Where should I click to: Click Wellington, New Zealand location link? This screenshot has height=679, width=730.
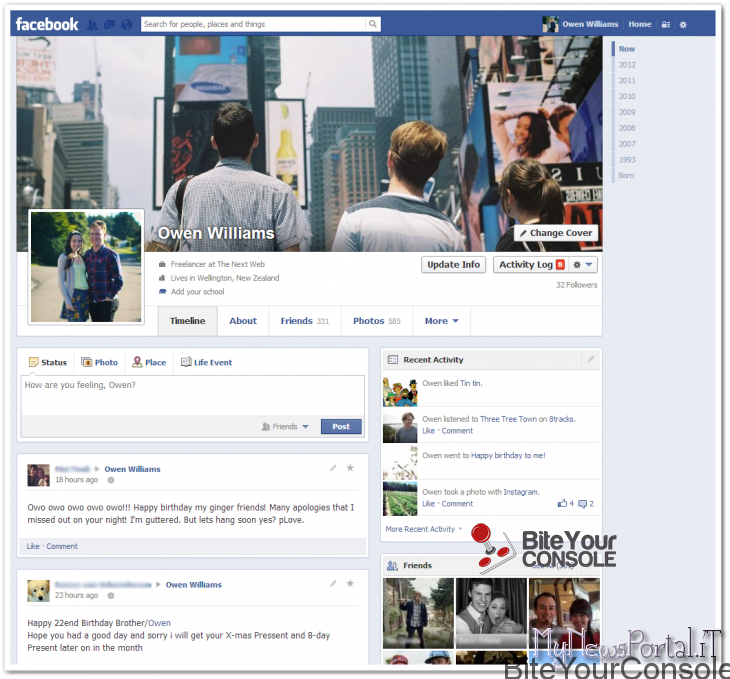238,278
